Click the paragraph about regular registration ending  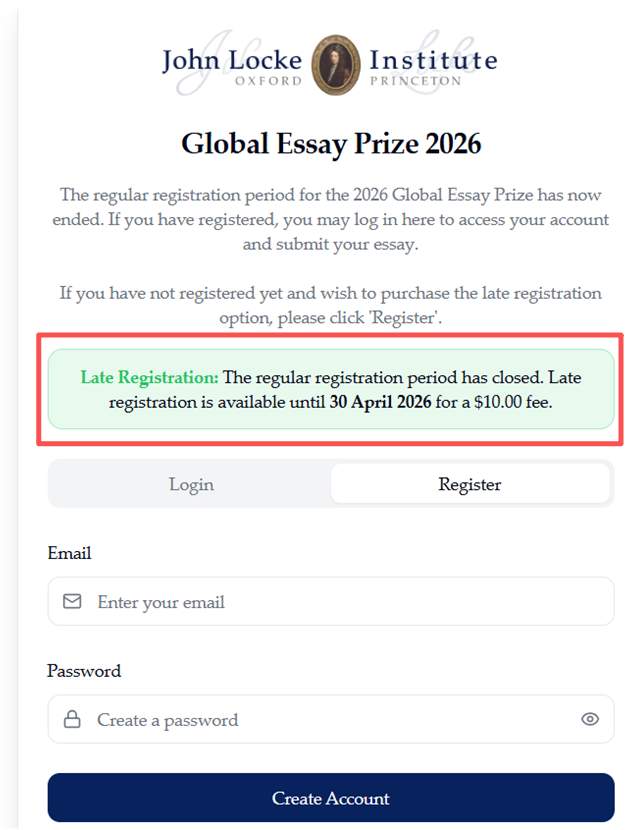[331, 218]
